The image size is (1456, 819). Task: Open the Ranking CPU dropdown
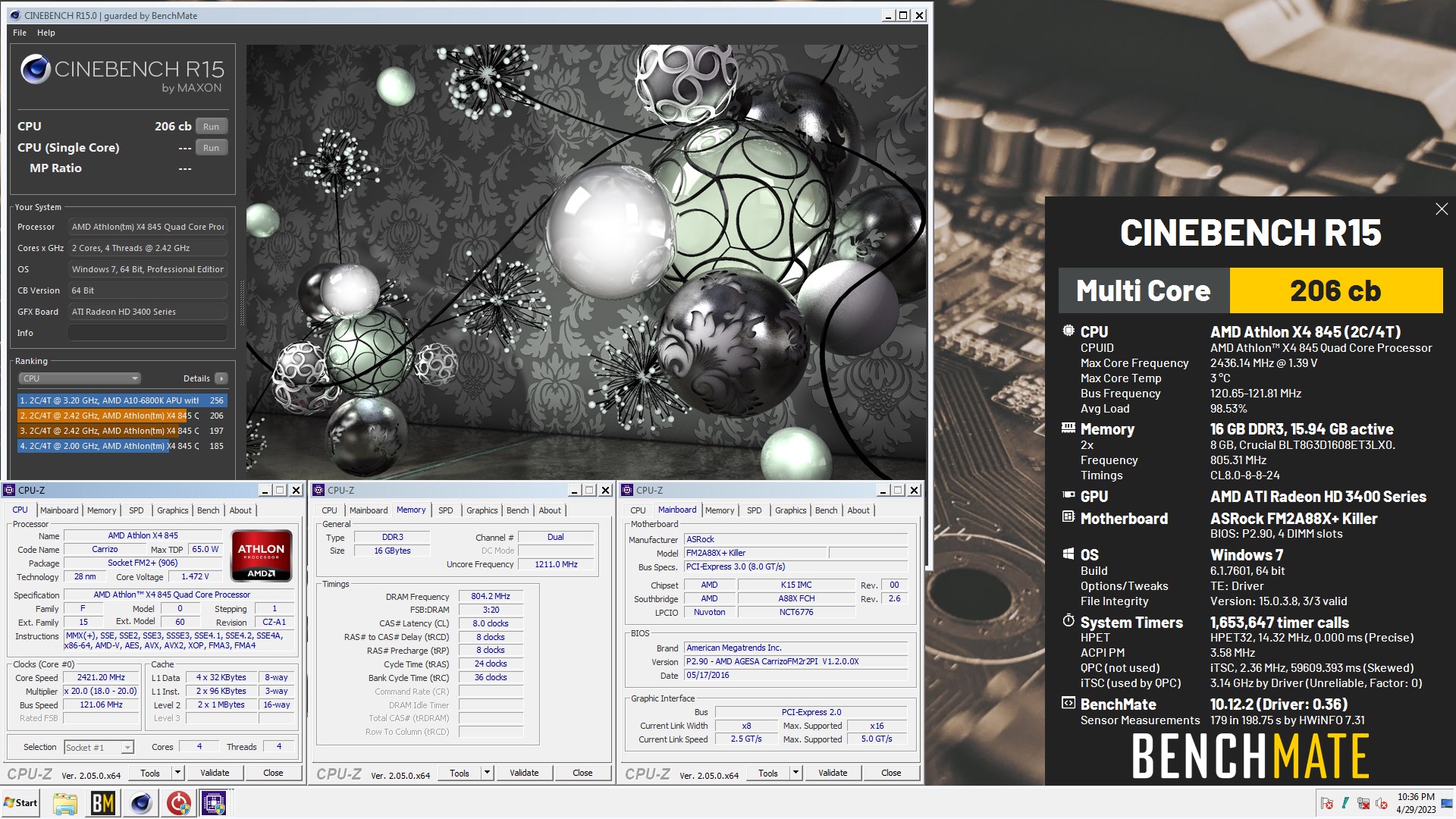pyautogui.click(x=80, y=378)
